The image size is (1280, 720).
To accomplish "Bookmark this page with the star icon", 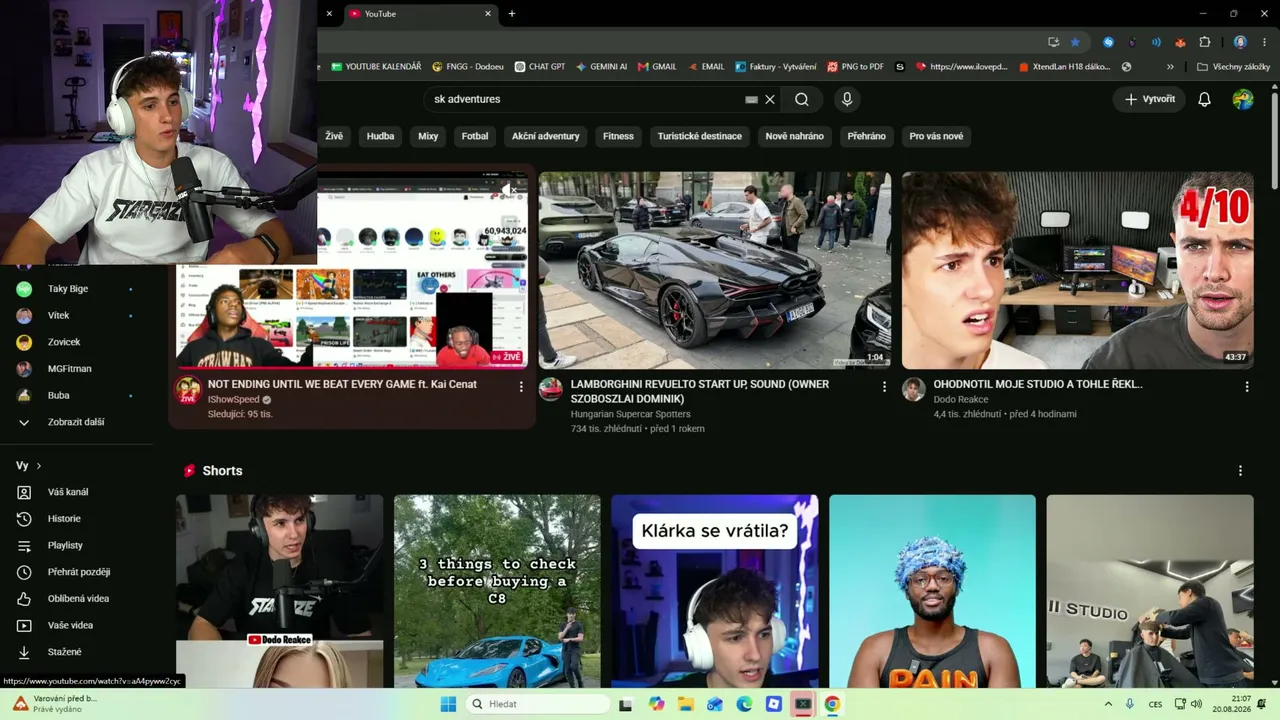I will [1075, 42].
